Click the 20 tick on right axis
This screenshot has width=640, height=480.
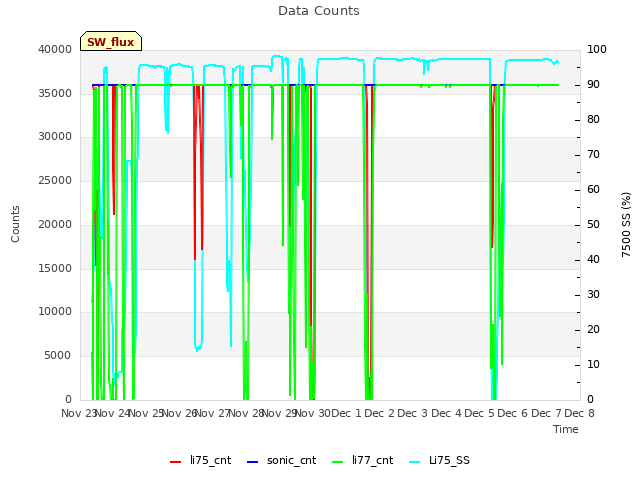click(x=593, y=329)
